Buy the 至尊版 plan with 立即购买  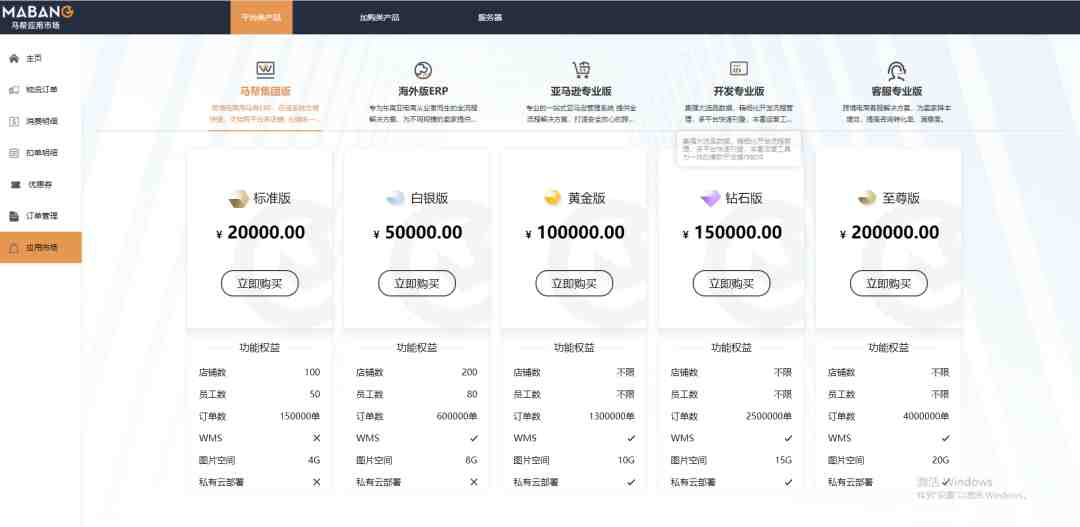(889, 283)
